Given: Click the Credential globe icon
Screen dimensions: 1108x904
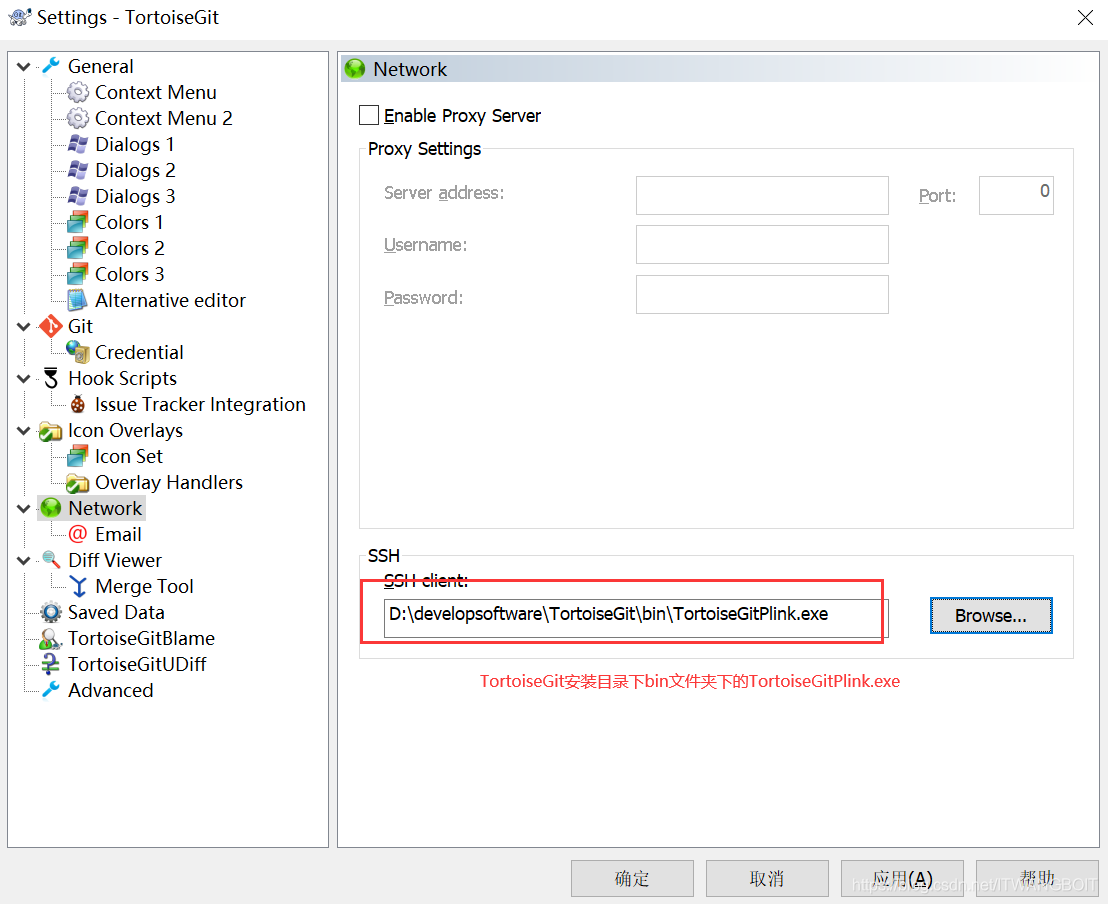Looking at the screenshot, I should pos(78,352).
